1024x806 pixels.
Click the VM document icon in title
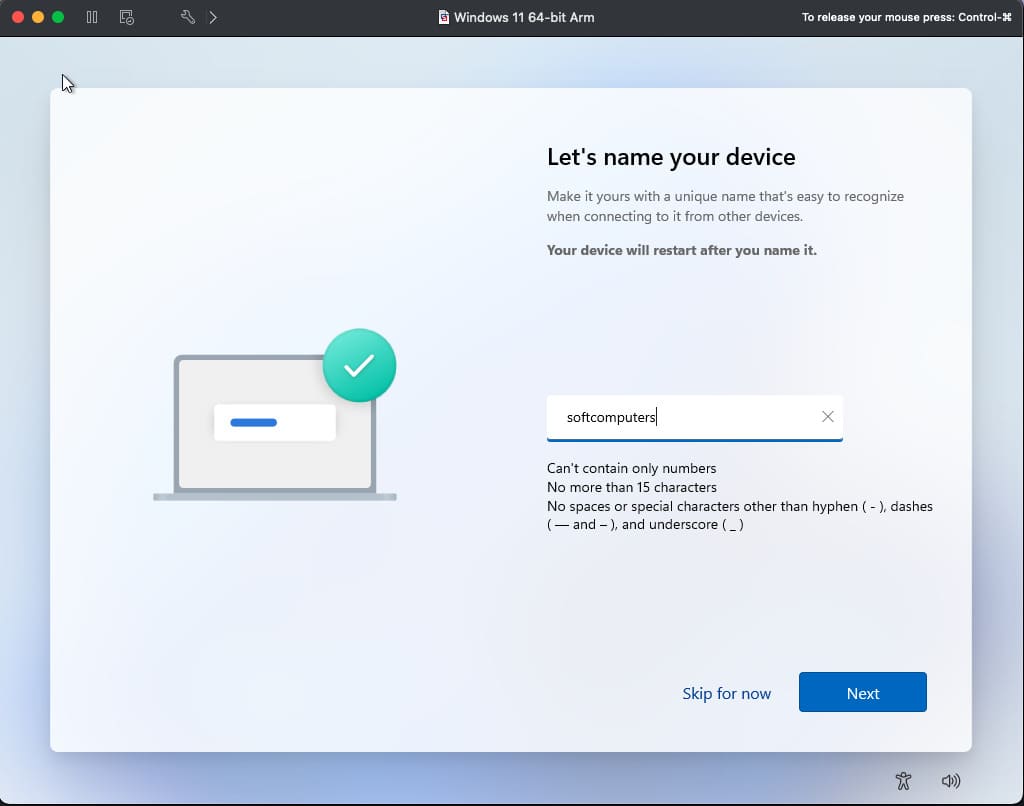(x=443, y=17)
